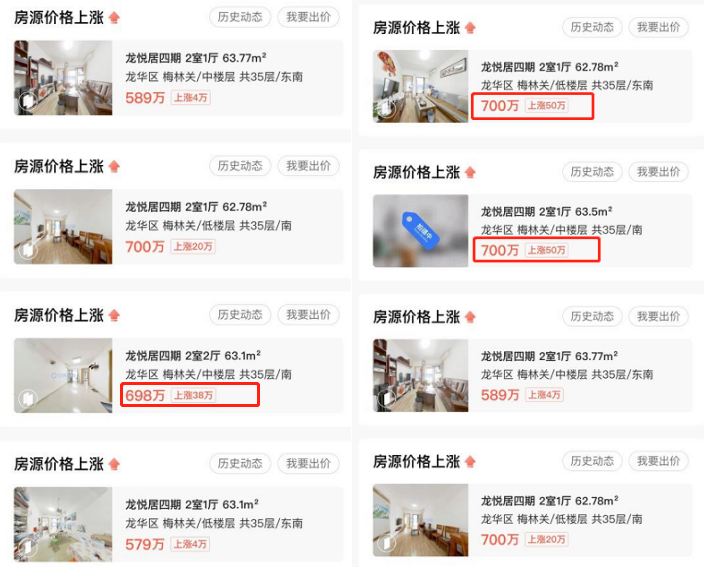Open 龙悦居四期 2室2厅 63.1m² listing title
This screenshot has width=704, height=567.
point(193,356)
